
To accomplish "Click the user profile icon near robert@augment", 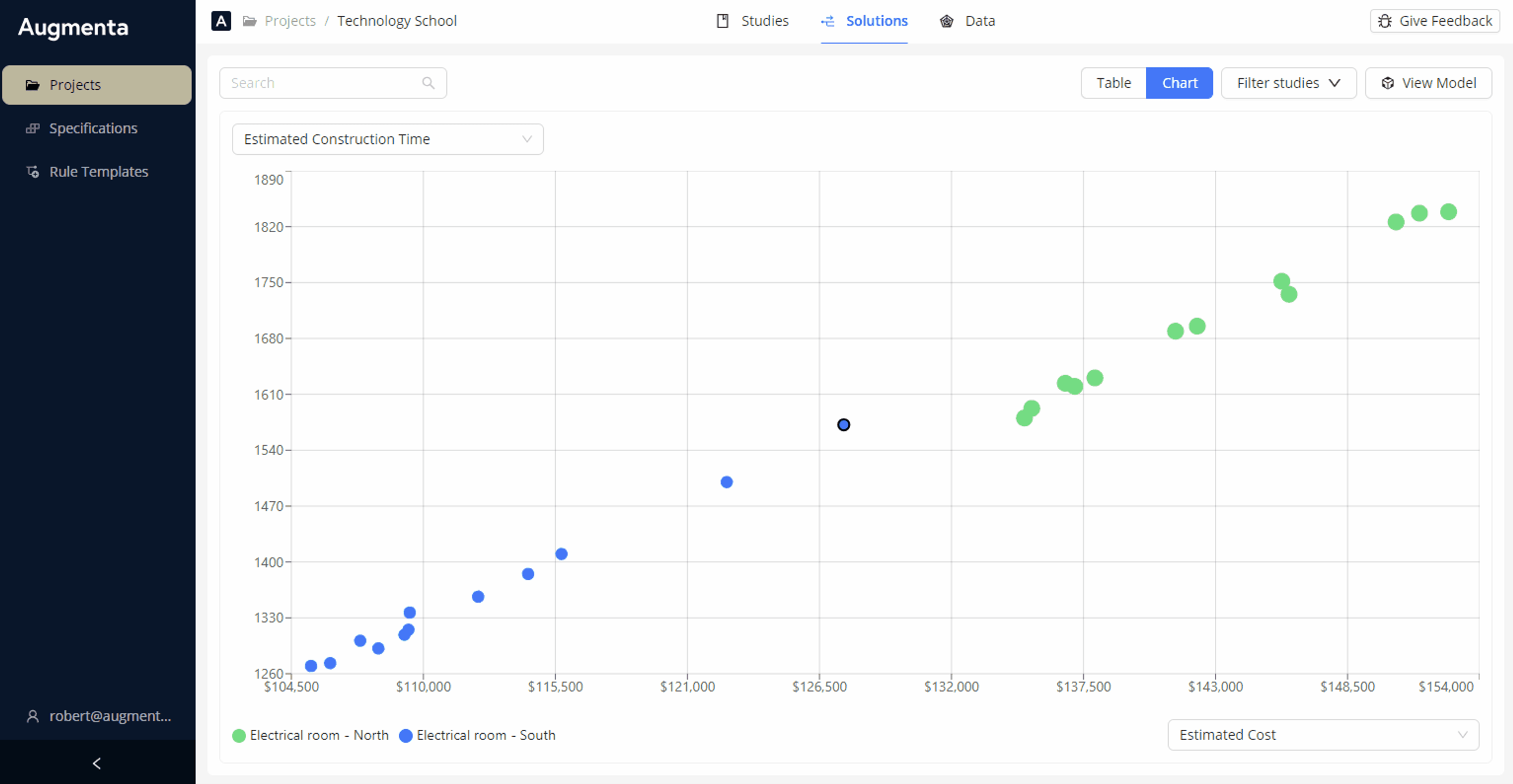I will (x=33, y=716).
